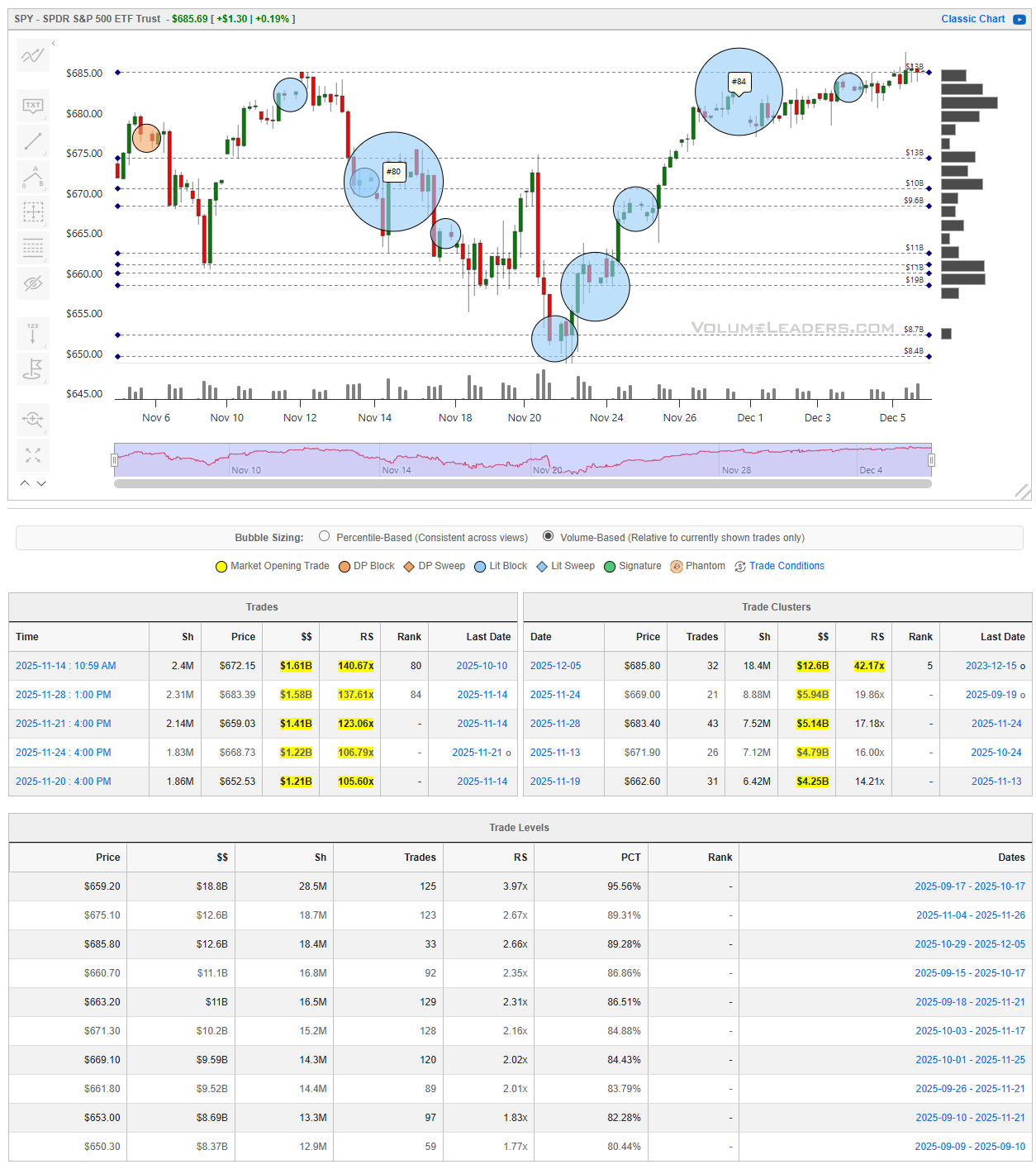Image resolution: width=1036 pixels, height=1169 pixels.
Task: Open the 2025-09-17 - 2025-10-17 dates link
Action: [x=970, y=886]
